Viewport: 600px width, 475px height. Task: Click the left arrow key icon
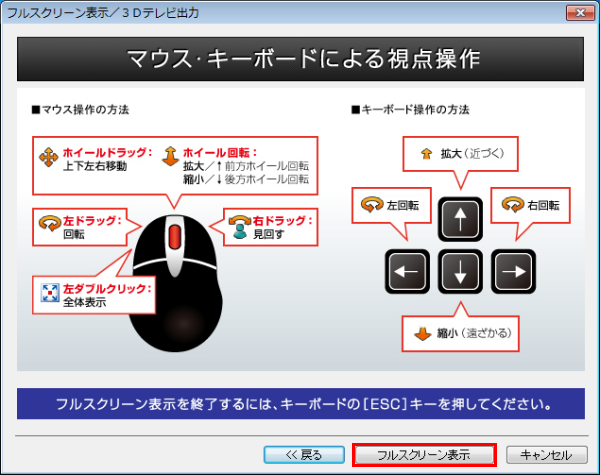pos(409,270)
